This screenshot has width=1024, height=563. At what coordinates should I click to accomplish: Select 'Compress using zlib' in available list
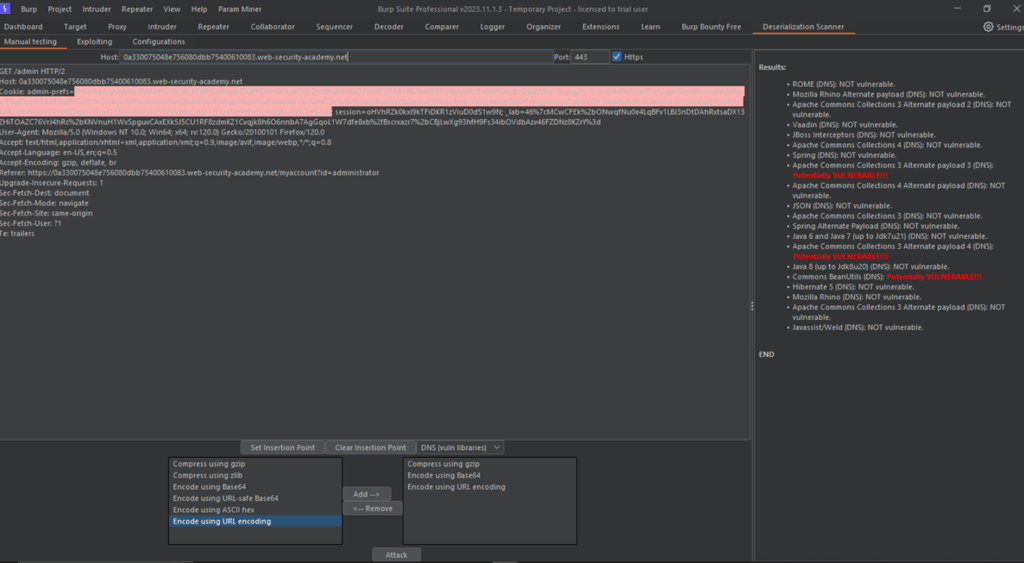(255, 475)
